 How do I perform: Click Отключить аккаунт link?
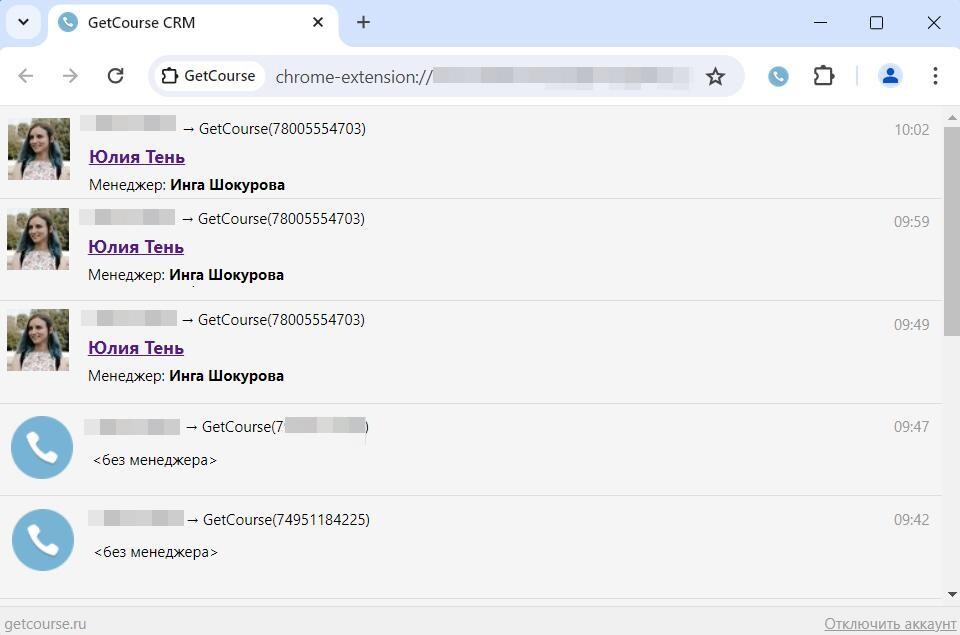(x=890, y=624)
